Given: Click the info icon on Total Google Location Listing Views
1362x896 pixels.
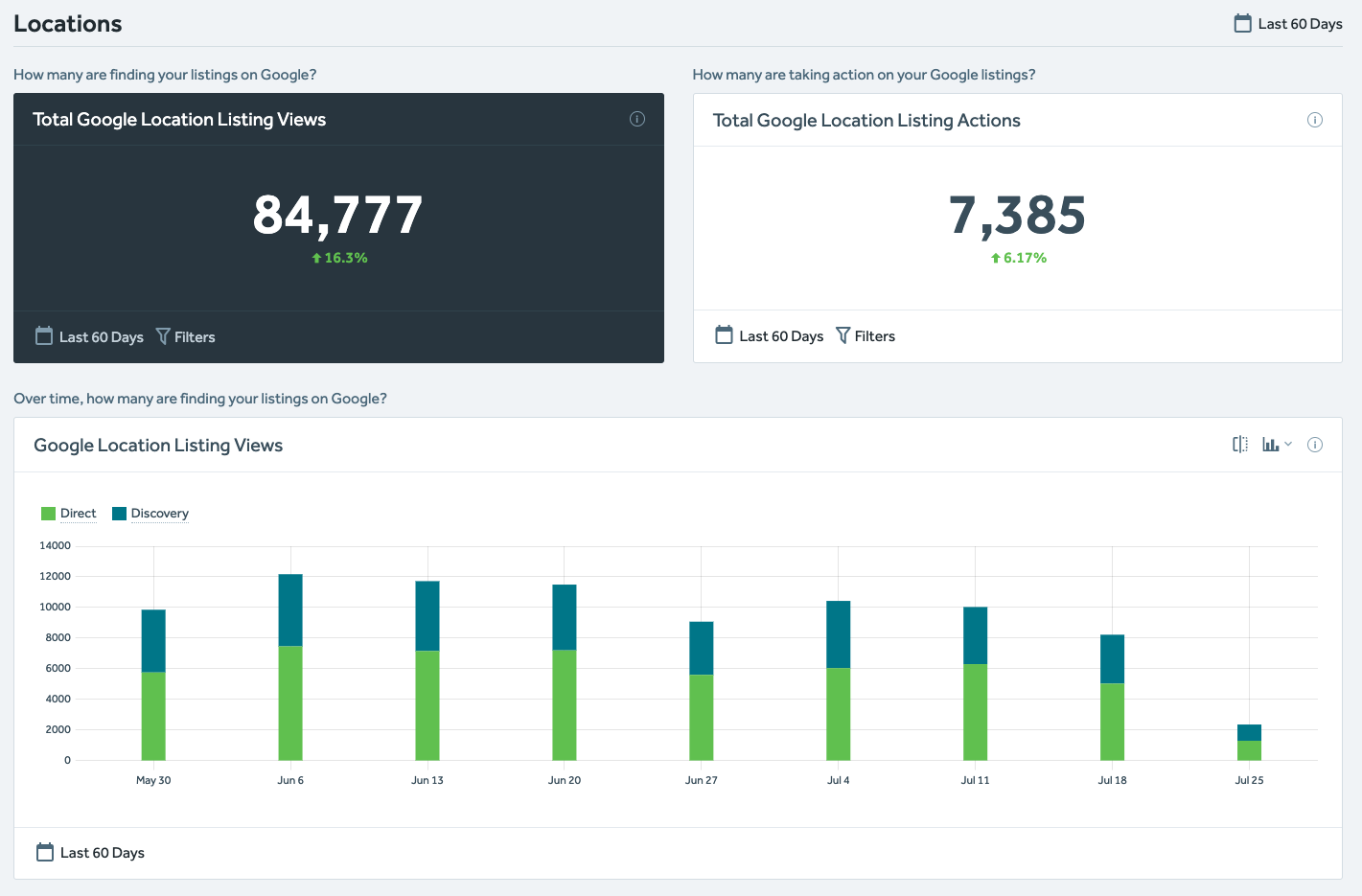Looking at the screenshot, I should pos(636,119).
